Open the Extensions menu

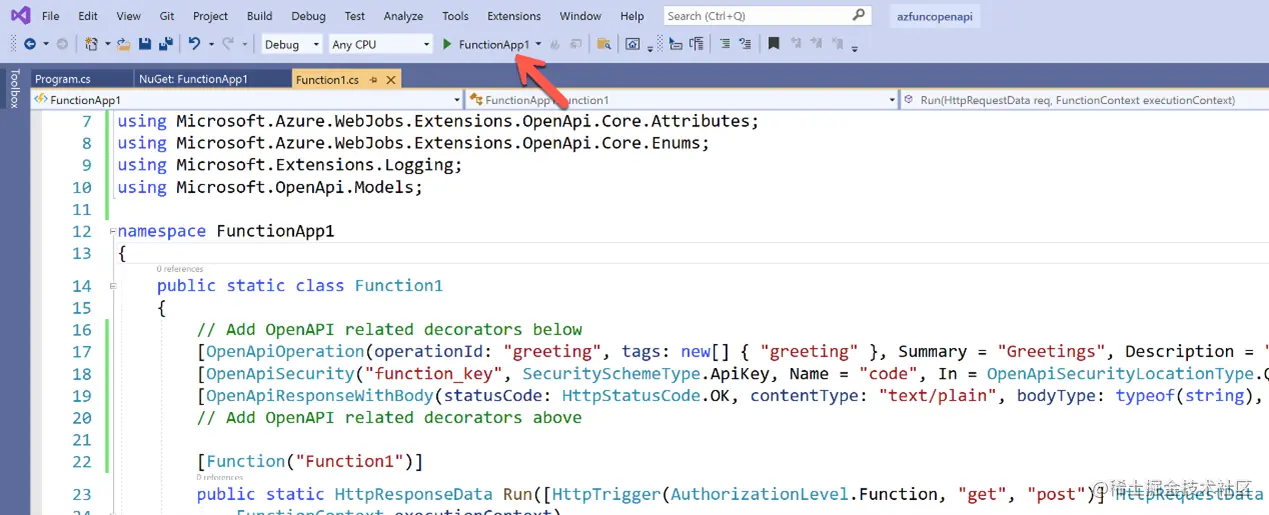click(x=514, y=16)
